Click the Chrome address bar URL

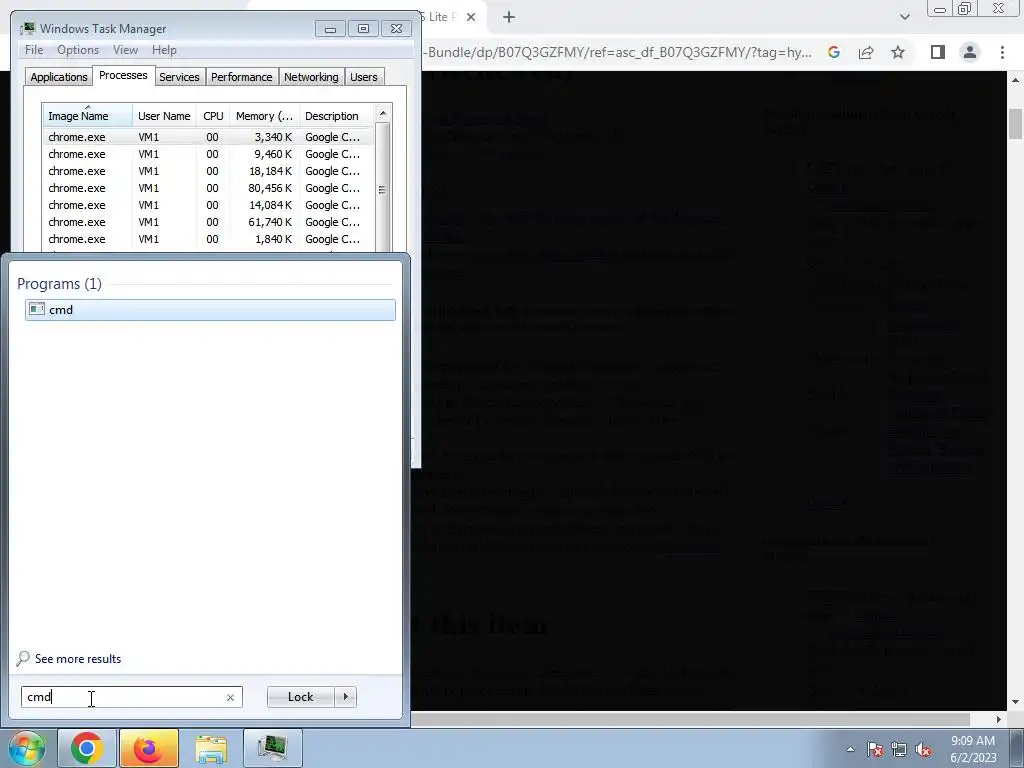619,52
